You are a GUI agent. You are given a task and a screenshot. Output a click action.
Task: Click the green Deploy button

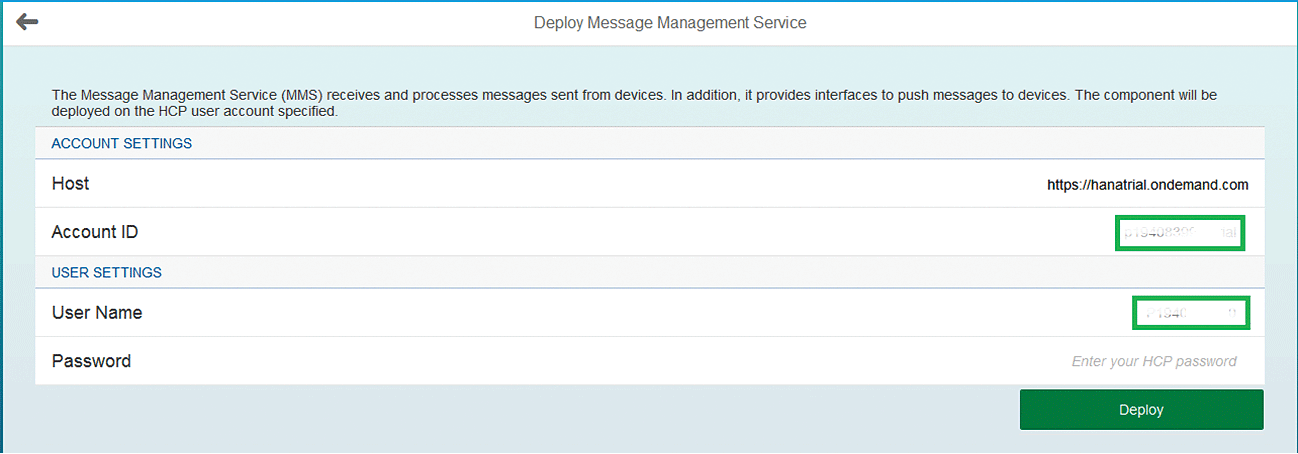(x=1141, y=410)
